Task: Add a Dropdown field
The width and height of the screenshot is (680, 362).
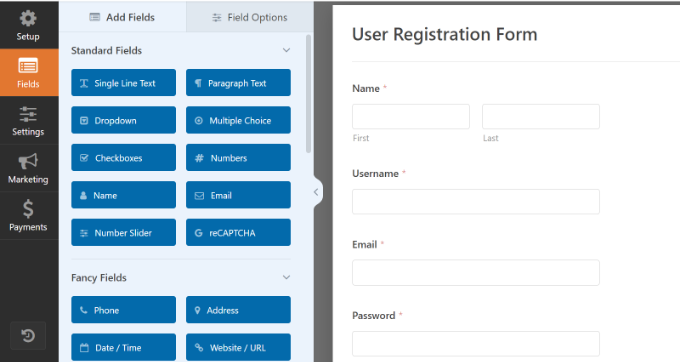Action: 124,120
